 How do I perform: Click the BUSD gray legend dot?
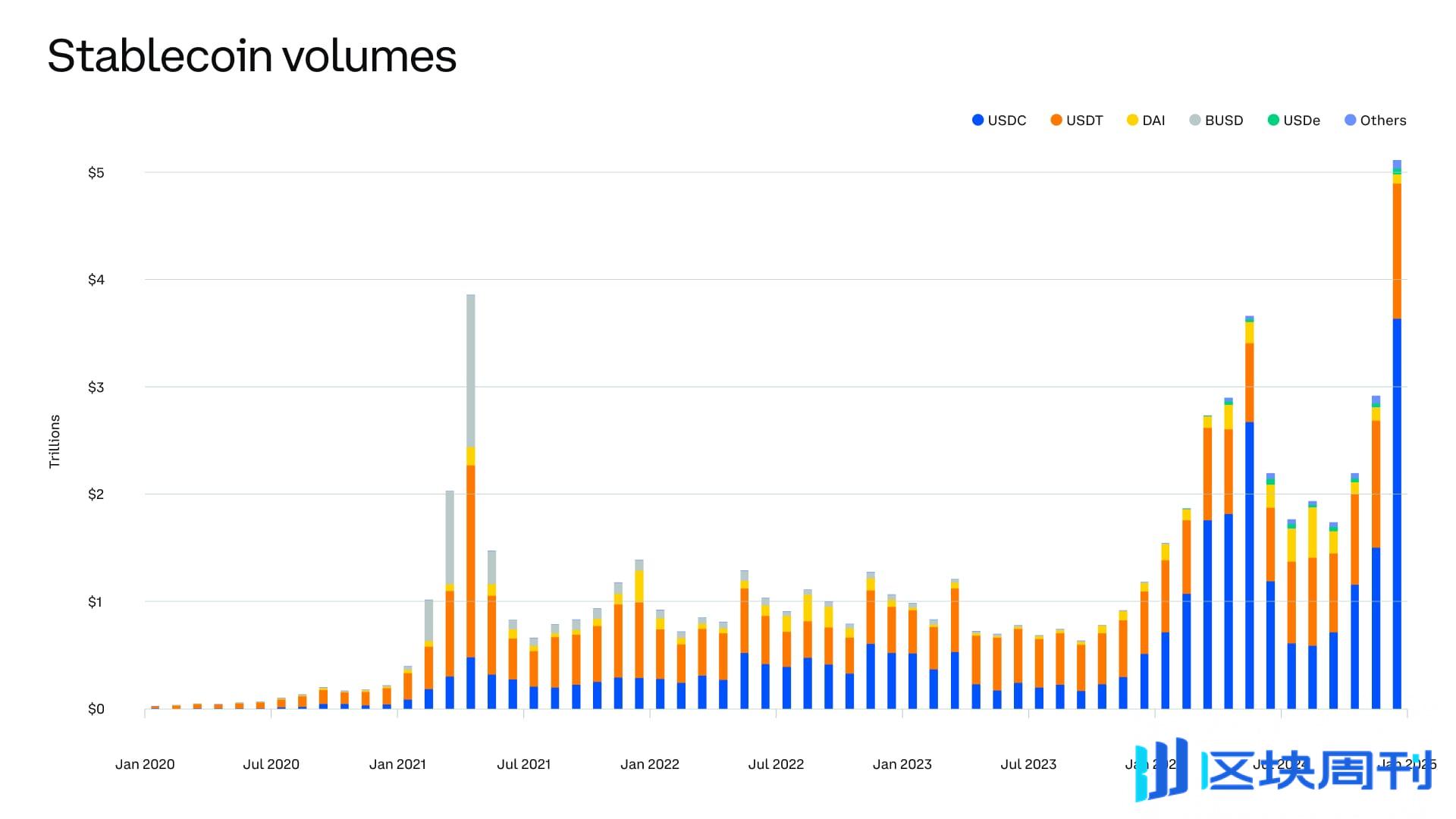point(1195,120)
